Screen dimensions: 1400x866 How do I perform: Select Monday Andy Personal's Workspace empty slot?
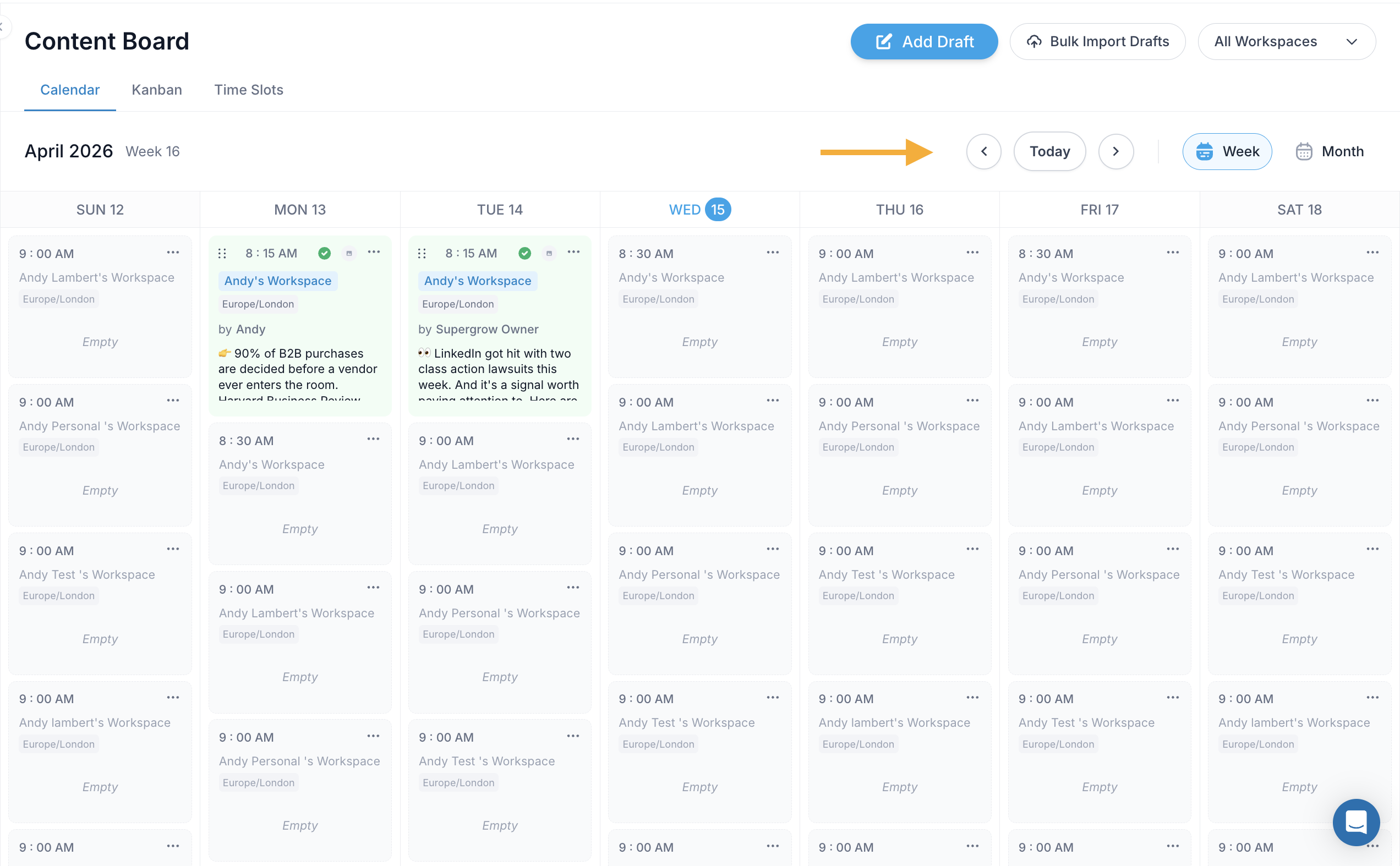pos(299,791)
